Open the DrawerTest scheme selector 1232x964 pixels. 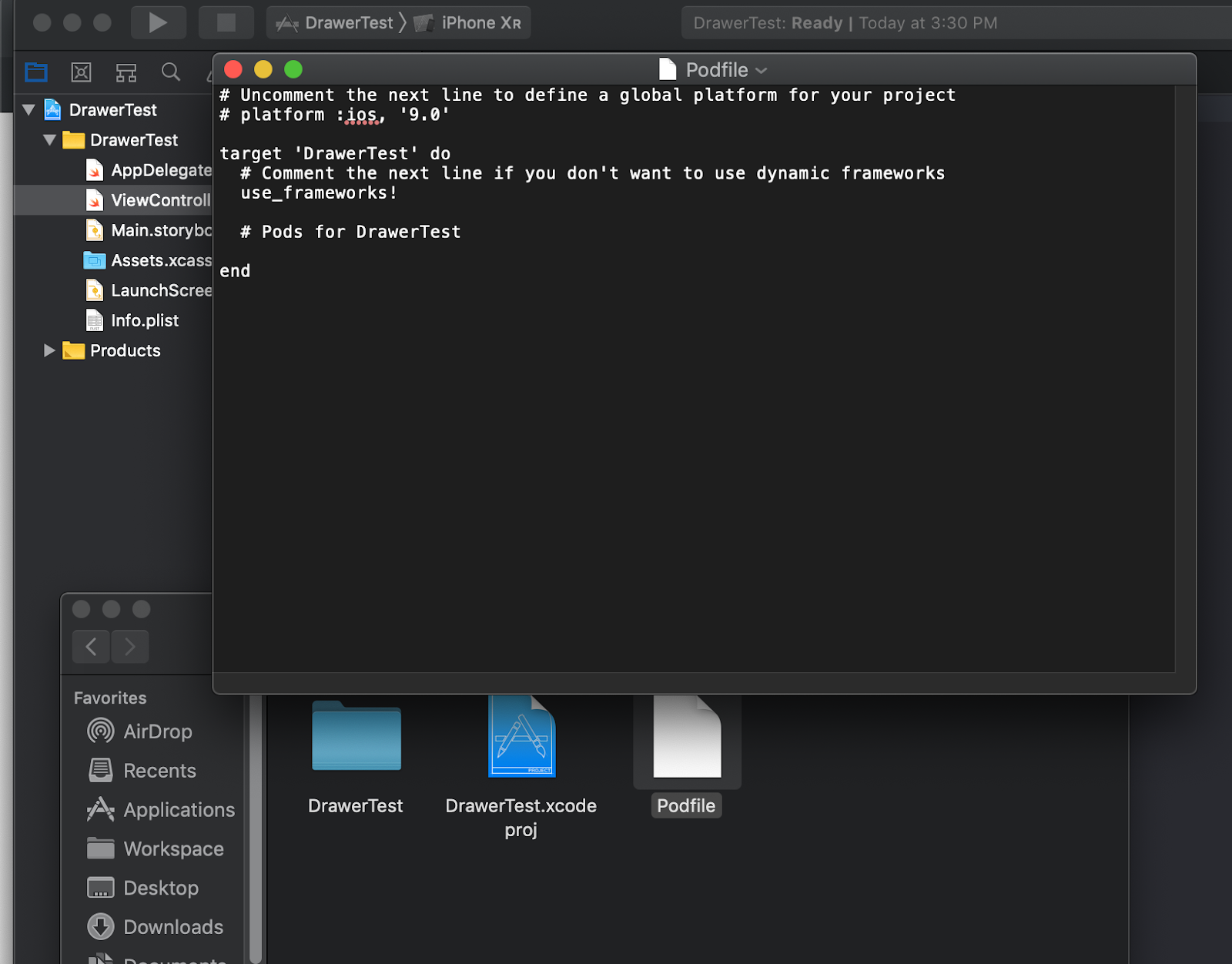pyautogui.click(x=335, y=23)
